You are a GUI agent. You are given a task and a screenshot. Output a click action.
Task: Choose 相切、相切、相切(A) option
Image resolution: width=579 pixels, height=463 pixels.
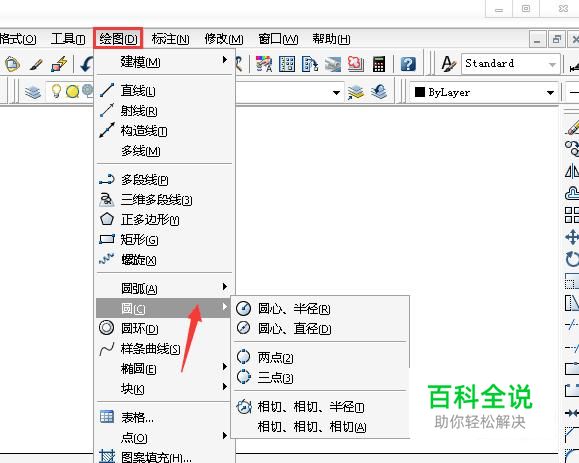[x=321, y=427]
